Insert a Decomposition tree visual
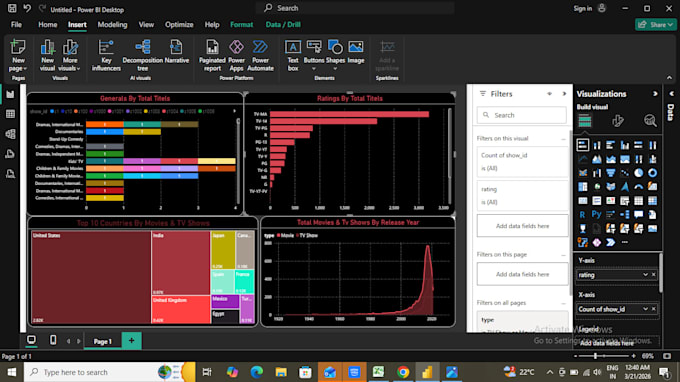 click(142, 55)
